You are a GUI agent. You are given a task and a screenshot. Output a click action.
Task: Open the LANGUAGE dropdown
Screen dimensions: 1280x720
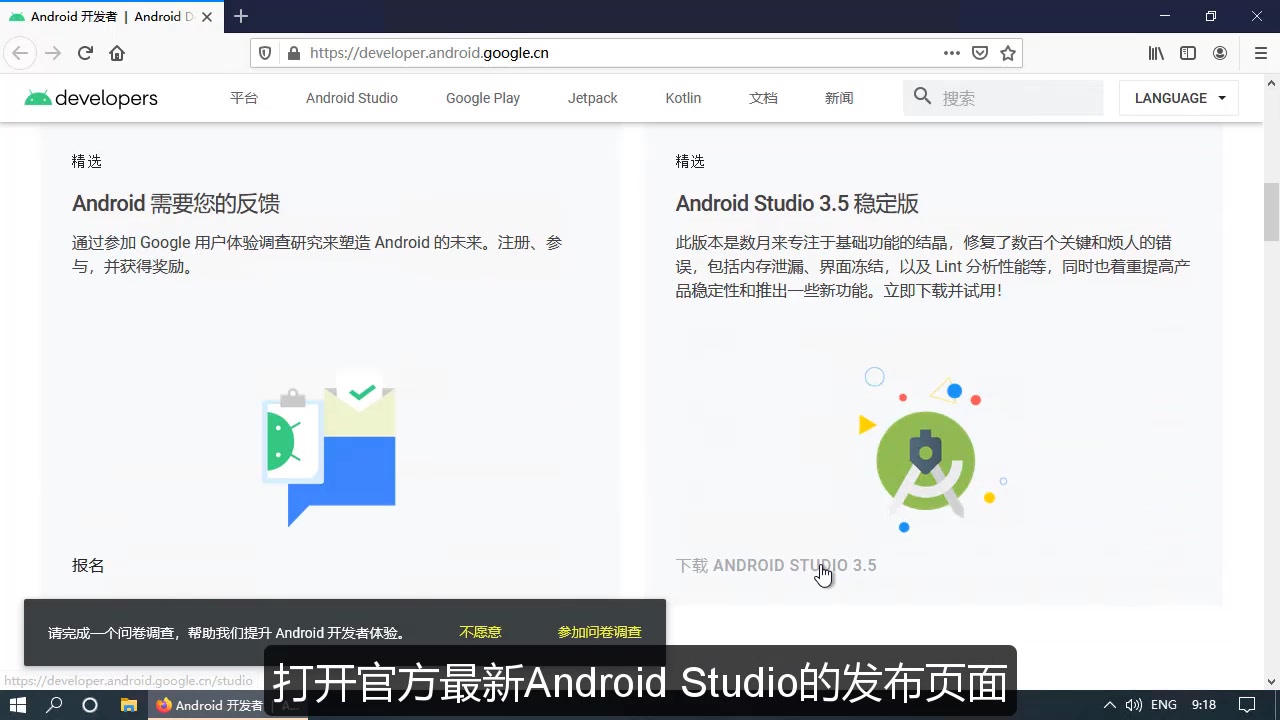(x=1179, y=98)
